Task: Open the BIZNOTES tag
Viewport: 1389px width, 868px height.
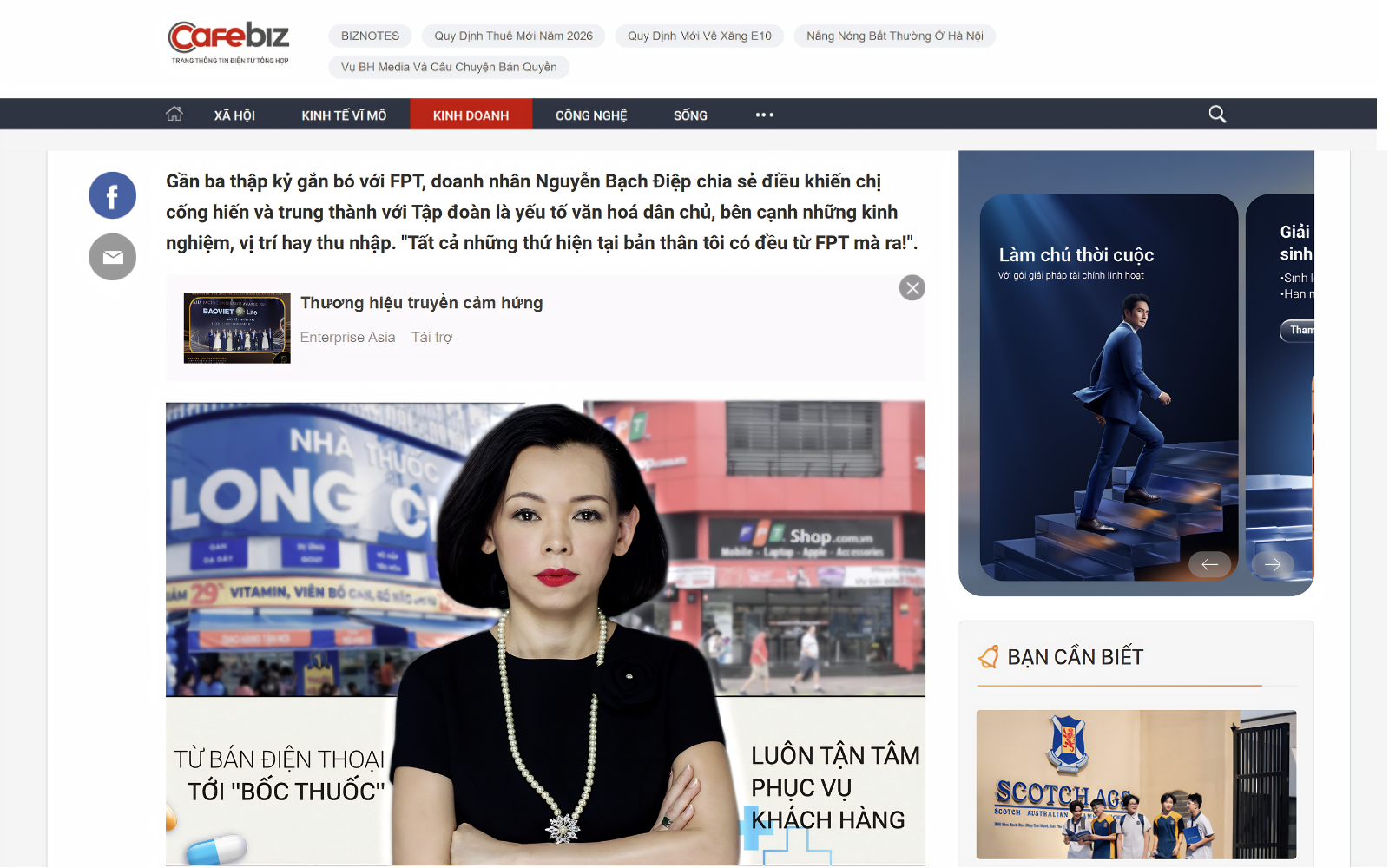Action: point(370,36)
